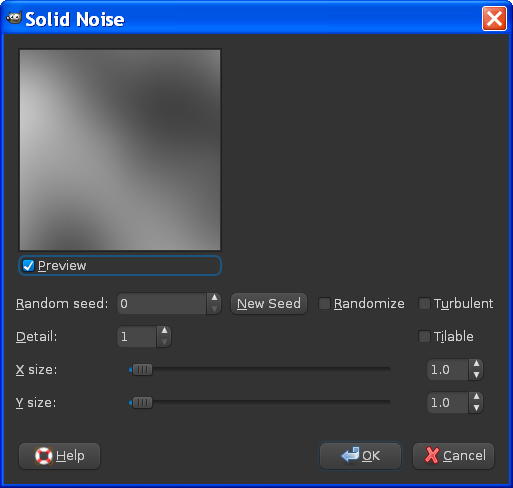The width and height of the screenshot is (513, 488).
Task: Decrease X size with down arrow
Action: pyautogui.click(x=476, y=375)
